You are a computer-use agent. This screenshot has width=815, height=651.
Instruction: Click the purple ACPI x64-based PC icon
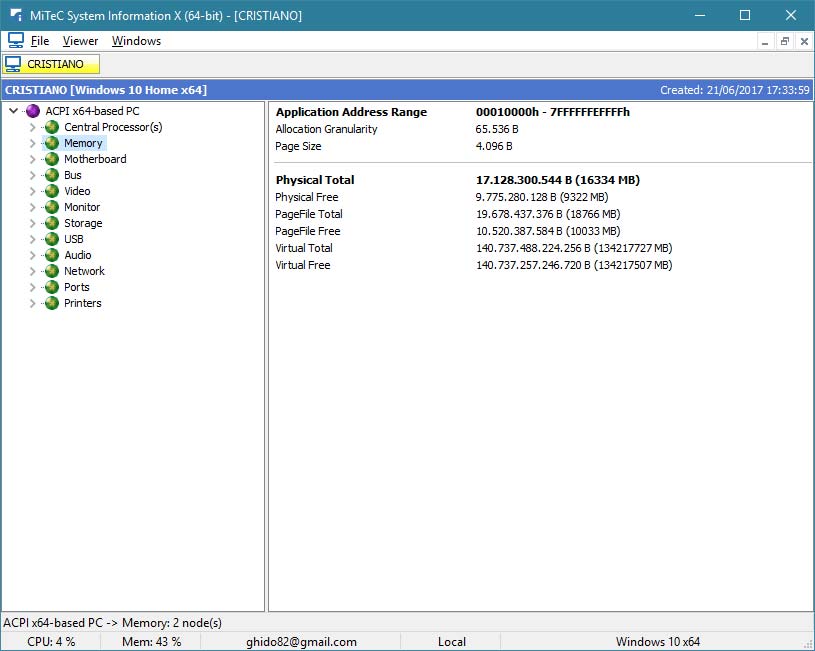(33, 111)
